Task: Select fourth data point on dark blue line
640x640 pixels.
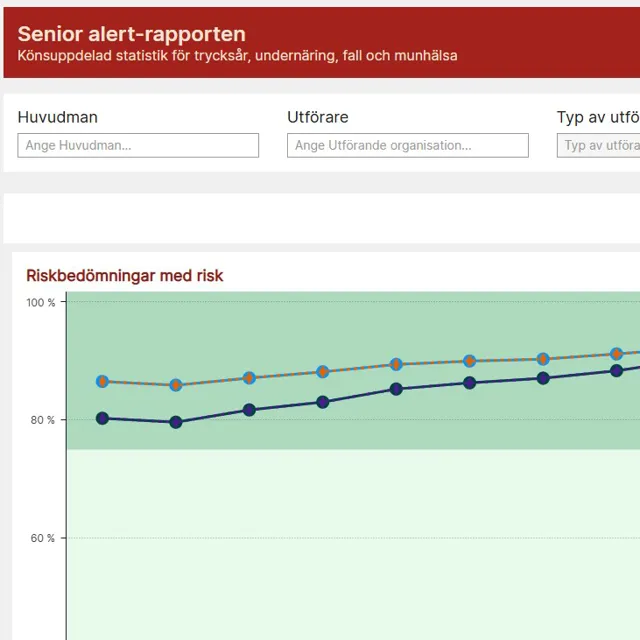Action: click(x=323, y=402)
